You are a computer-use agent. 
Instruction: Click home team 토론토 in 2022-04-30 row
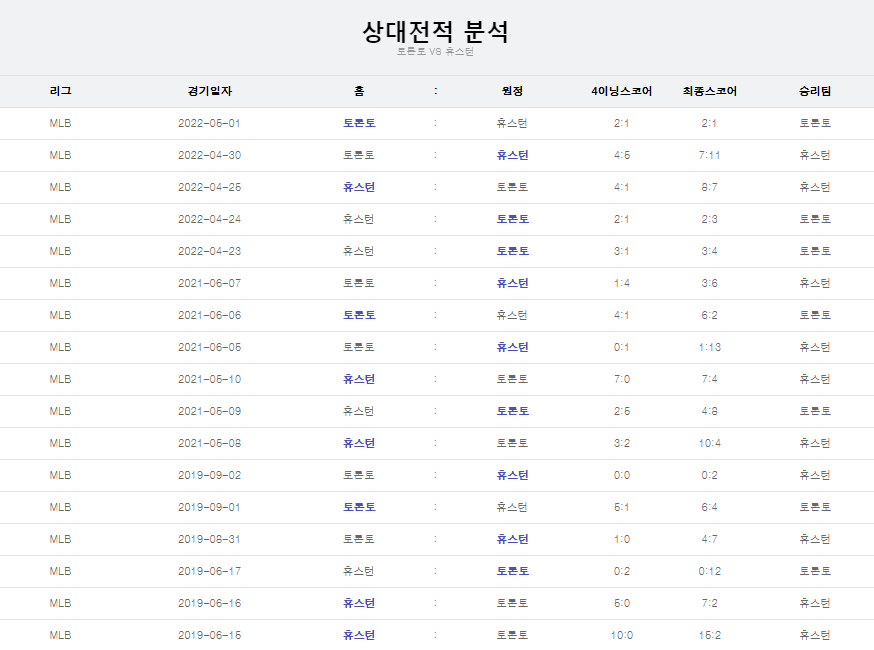click(x=359, y=156)
